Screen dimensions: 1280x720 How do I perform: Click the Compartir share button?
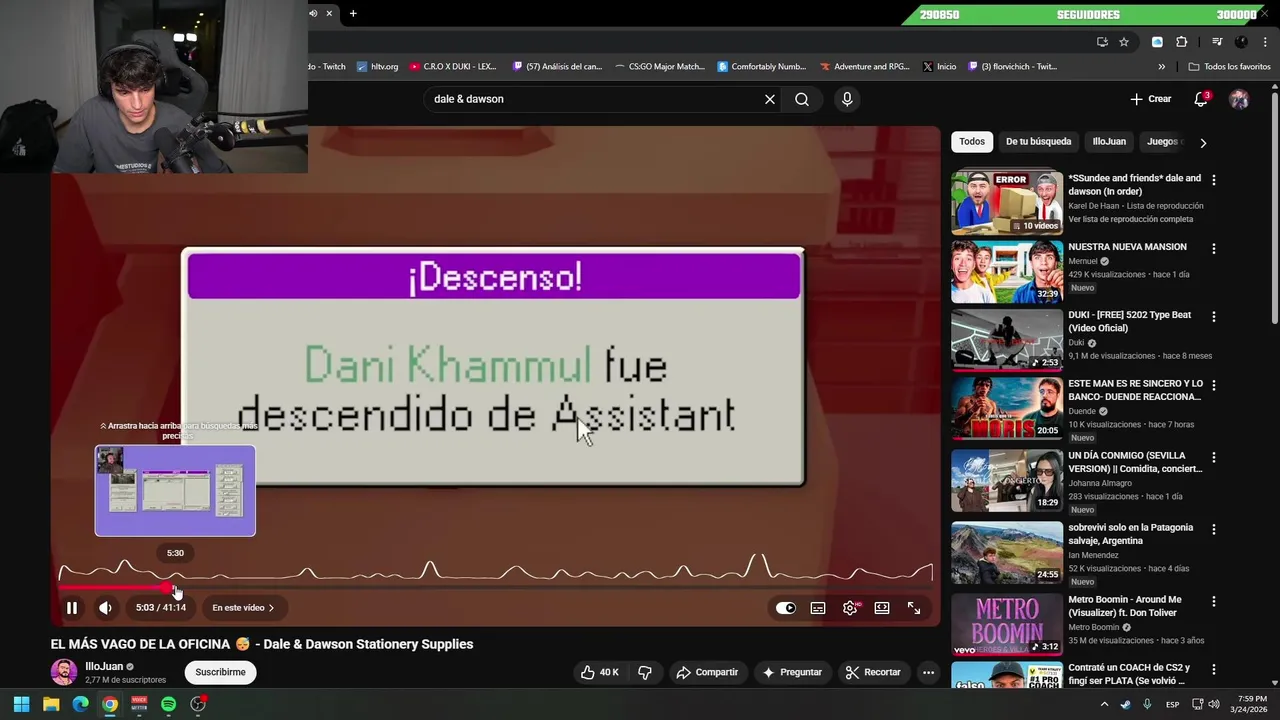click(x=707, y=672)
